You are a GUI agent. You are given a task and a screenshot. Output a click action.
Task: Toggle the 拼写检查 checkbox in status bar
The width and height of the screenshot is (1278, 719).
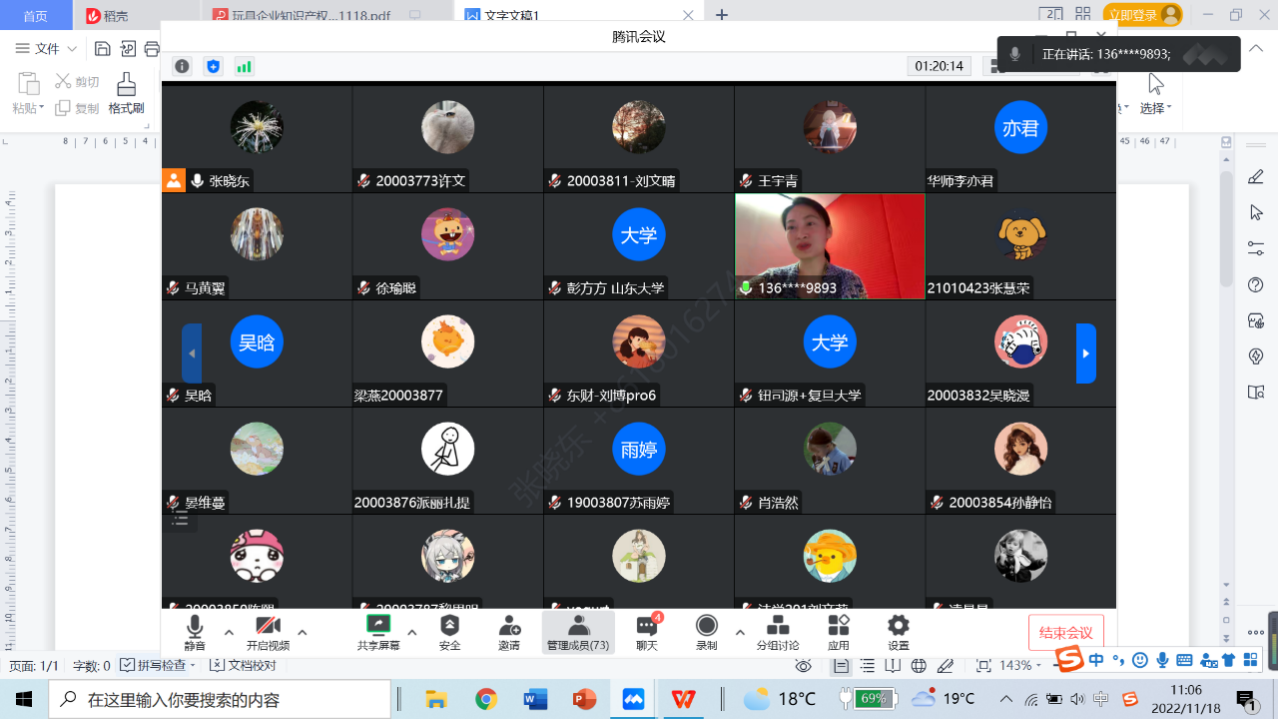point(128,665)
